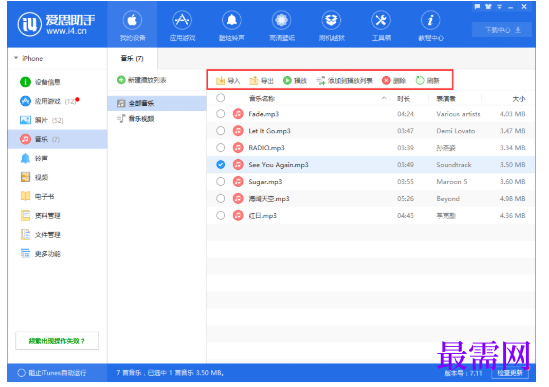Click the 检查更新 check update button
The image size is (549, 387).
(x=510, y=373)
